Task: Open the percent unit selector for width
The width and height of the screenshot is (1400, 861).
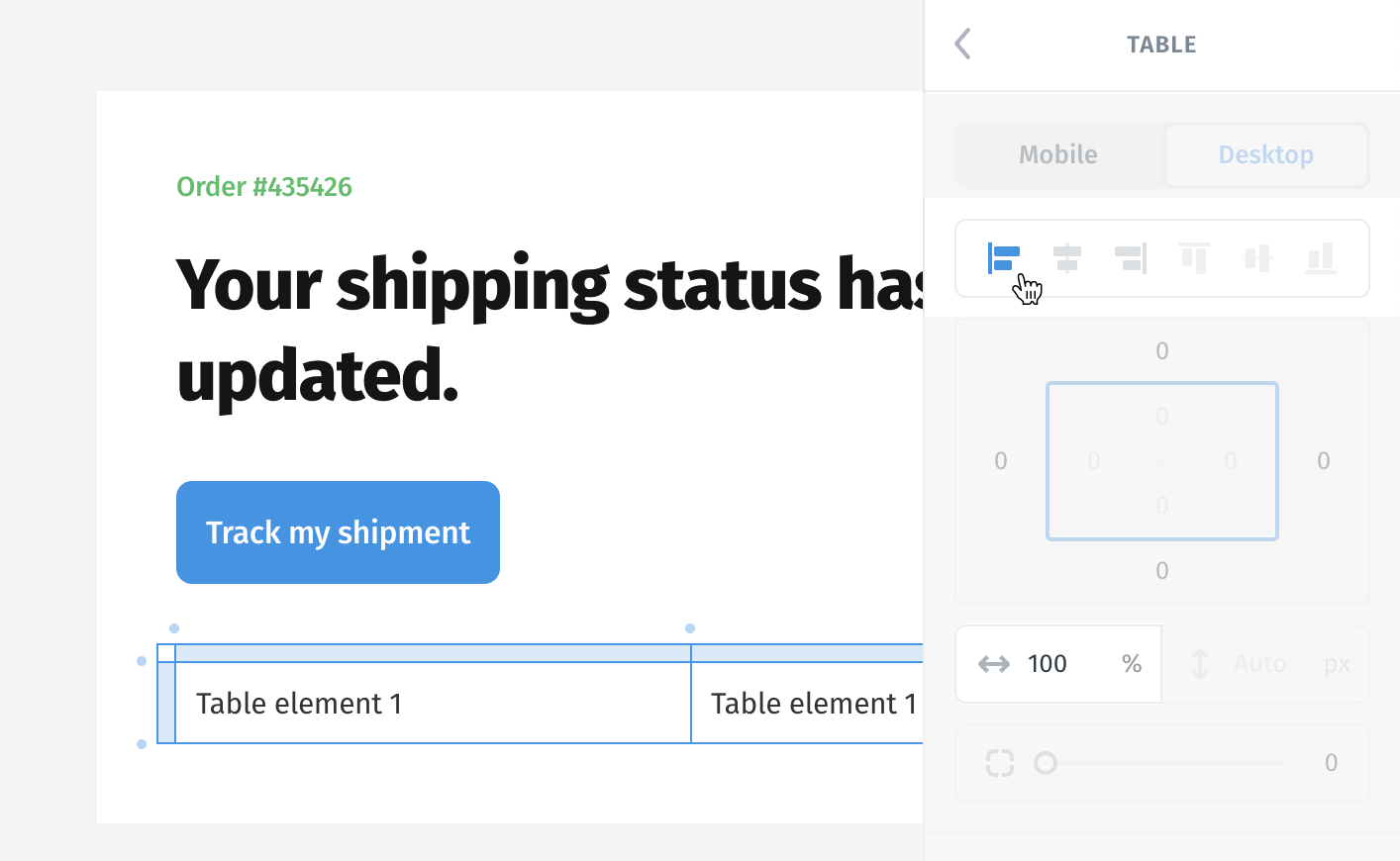Action: [x=1132, y=664]
